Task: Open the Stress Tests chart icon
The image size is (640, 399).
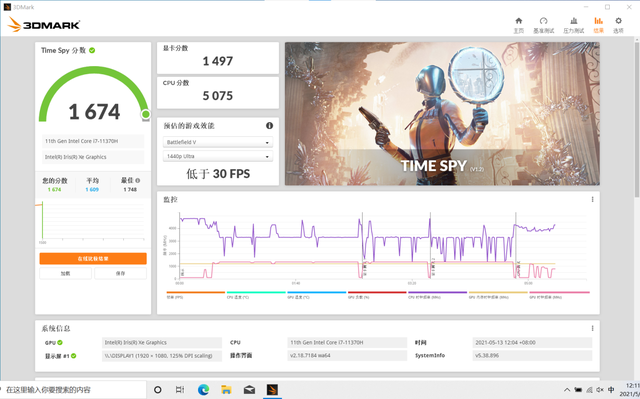Action: (573, 24)
